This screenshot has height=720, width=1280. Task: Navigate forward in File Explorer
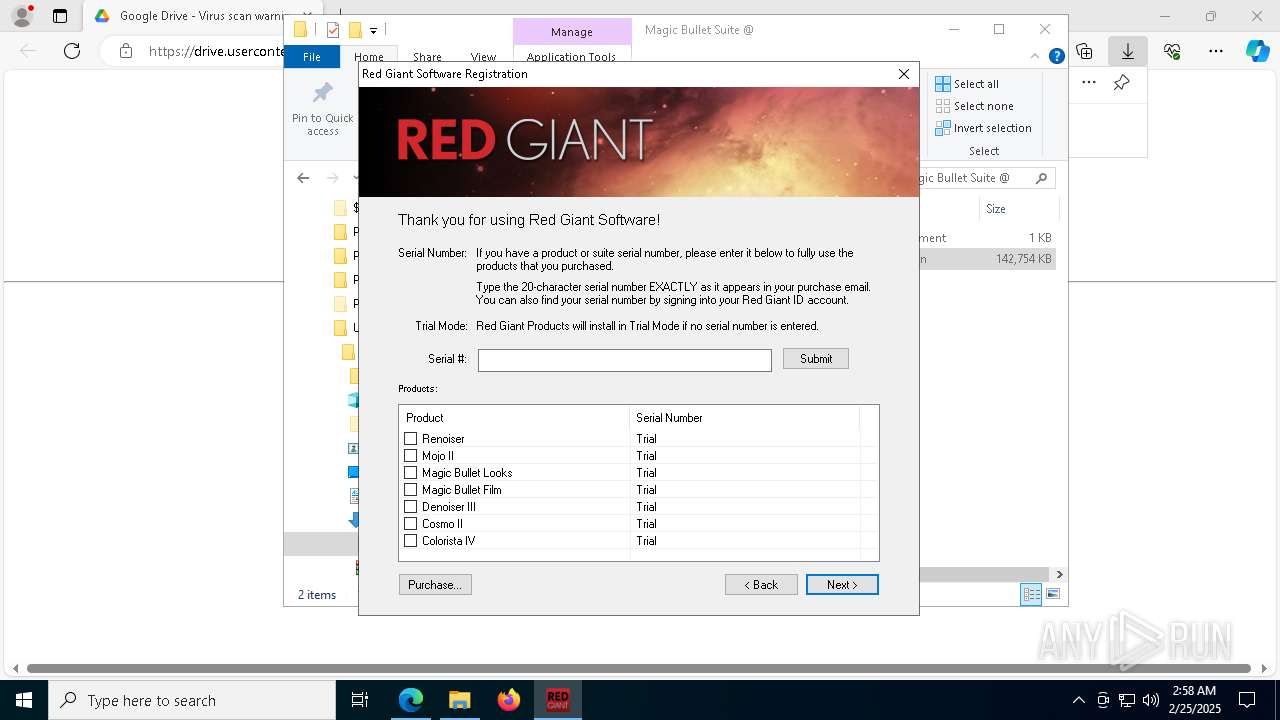tap(332, 178)
